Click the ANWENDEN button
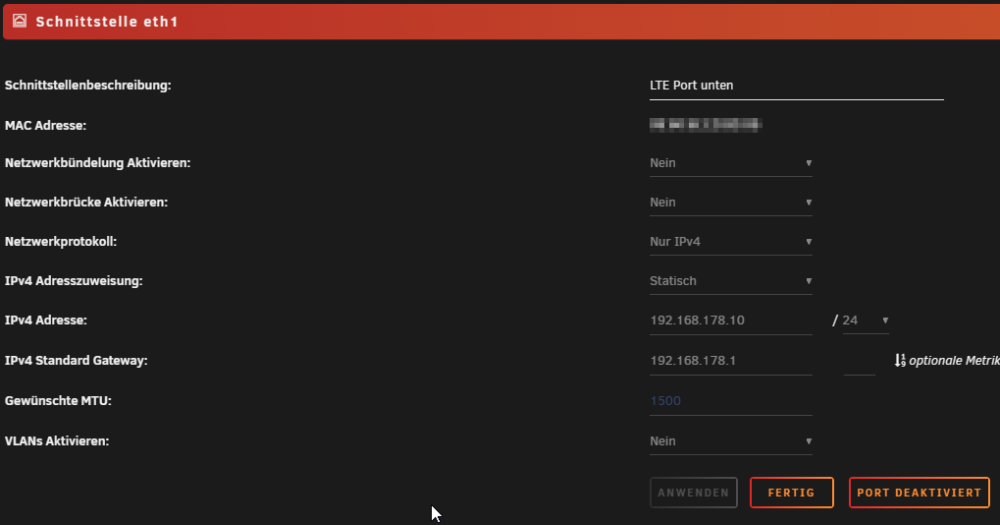The height and width of the screenshot is (525, 1000). [693, 492]
